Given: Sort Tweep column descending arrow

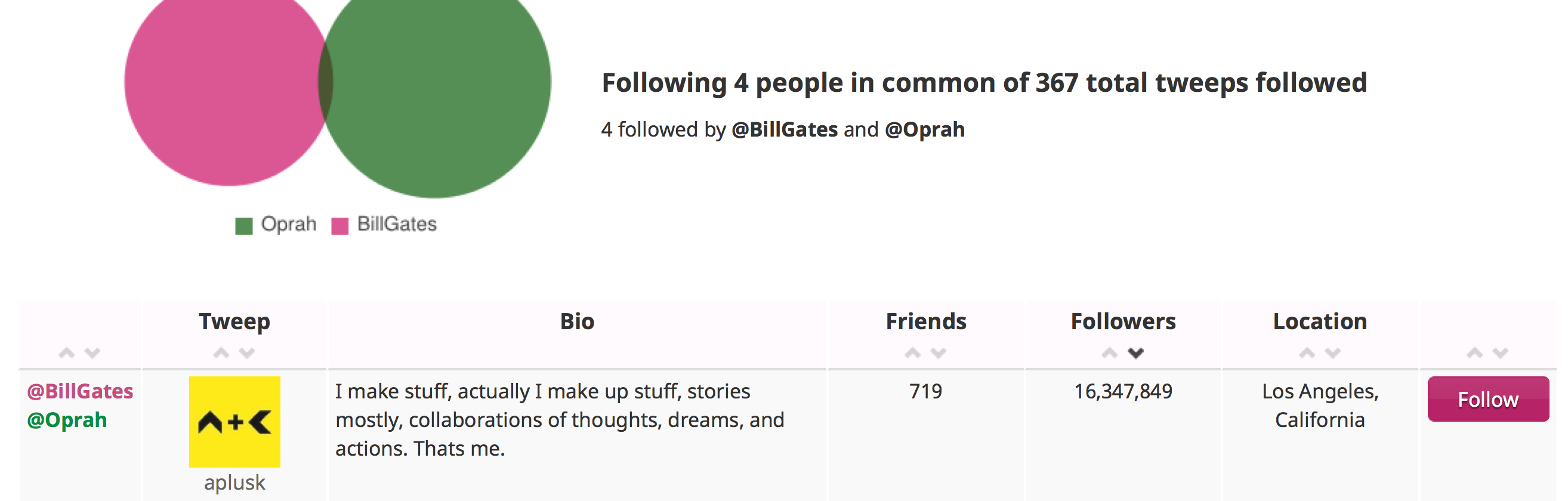Looking at the screenshot, I should tap(246, 352).
